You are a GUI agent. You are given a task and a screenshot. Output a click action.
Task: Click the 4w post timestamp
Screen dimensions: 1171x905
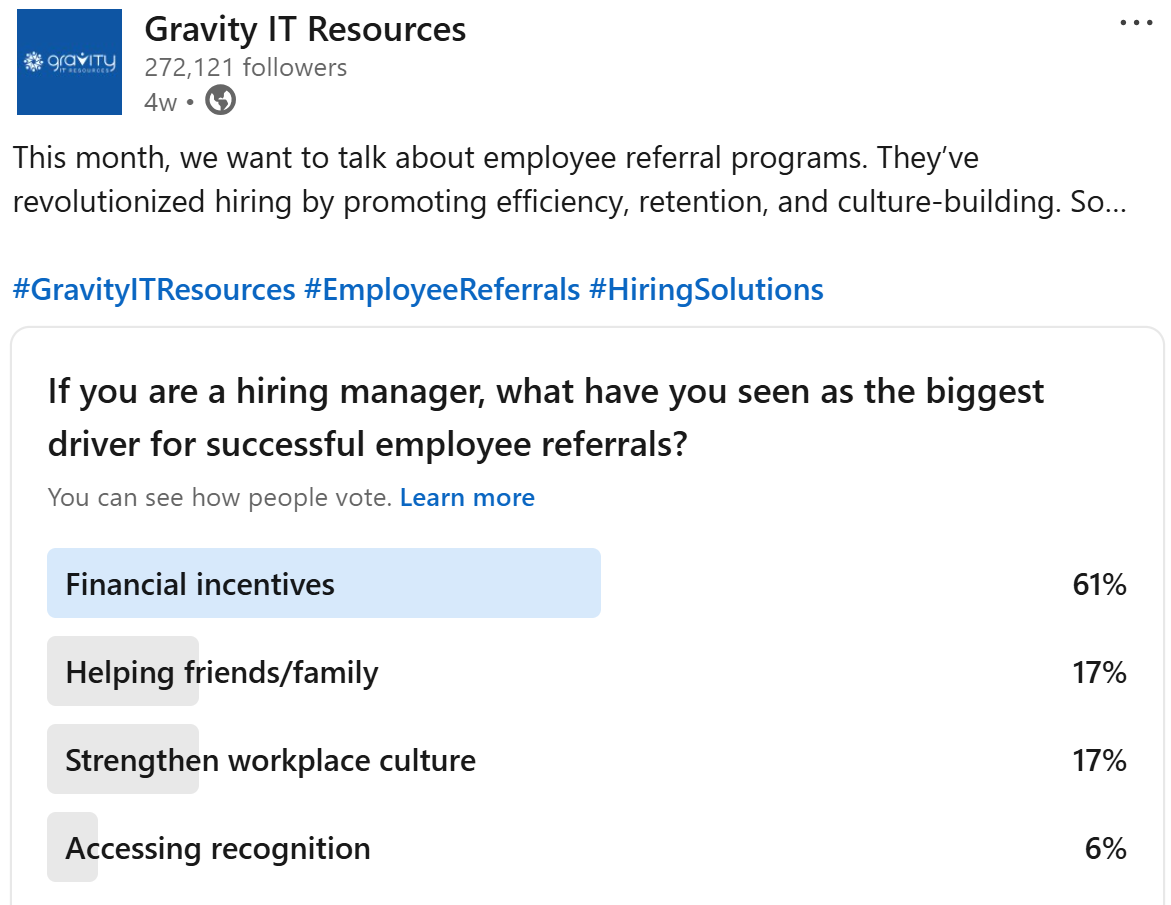coord(160,102)
